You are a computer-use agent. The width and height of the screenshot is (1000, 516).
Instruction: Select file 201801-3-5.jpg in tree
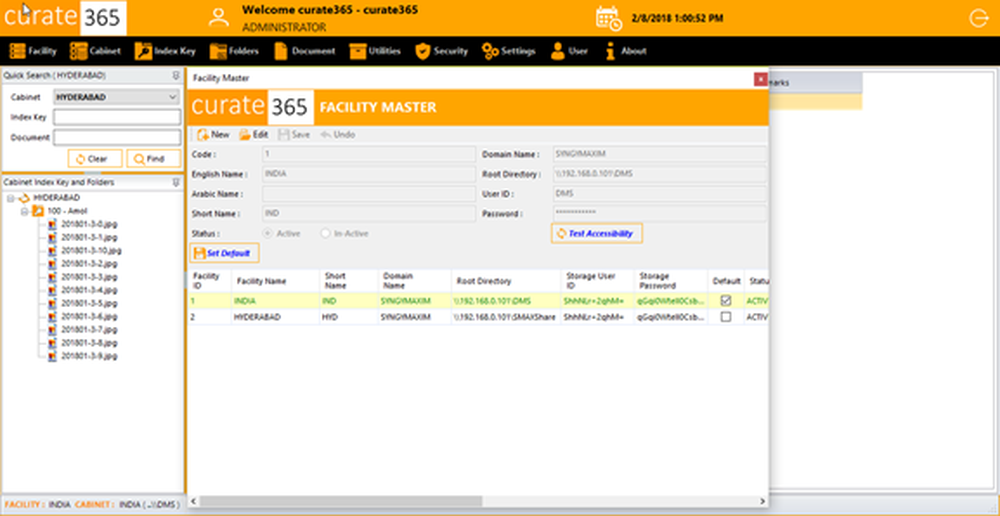[89, 303]
